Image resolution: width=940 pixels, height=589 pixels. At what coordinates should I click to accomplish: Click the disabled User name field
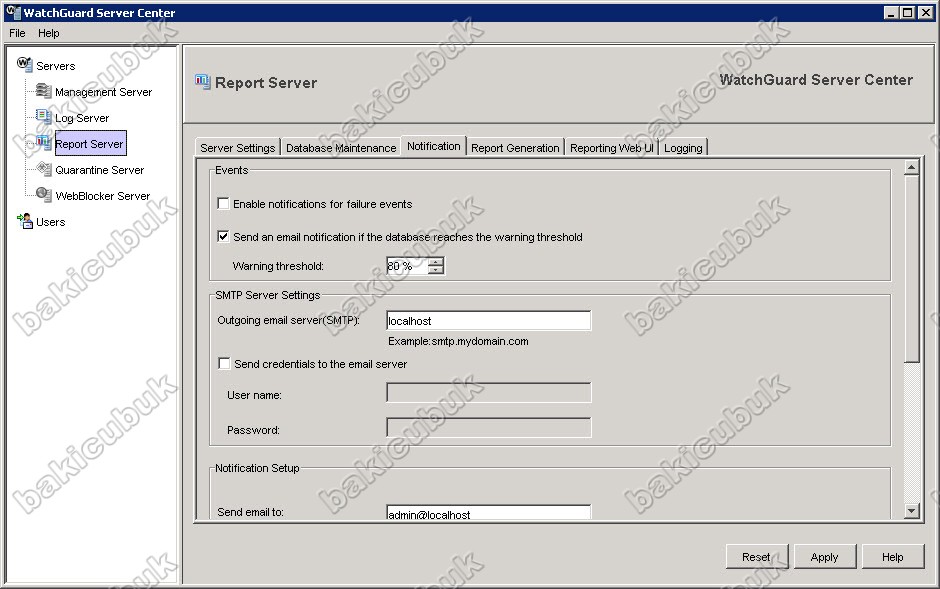pos(489,392)
